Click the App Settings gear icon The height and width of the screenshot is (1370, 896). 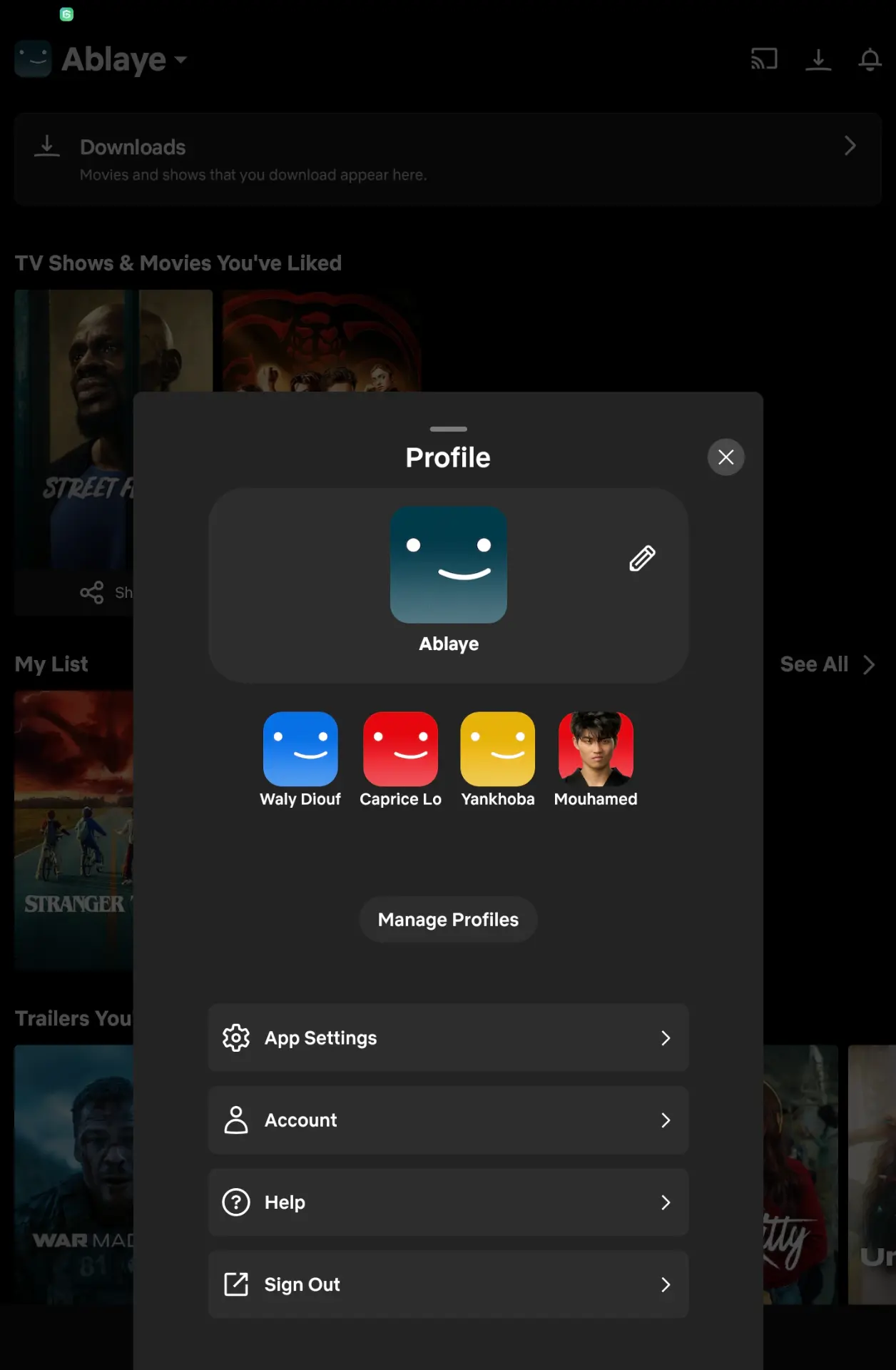236,1037
